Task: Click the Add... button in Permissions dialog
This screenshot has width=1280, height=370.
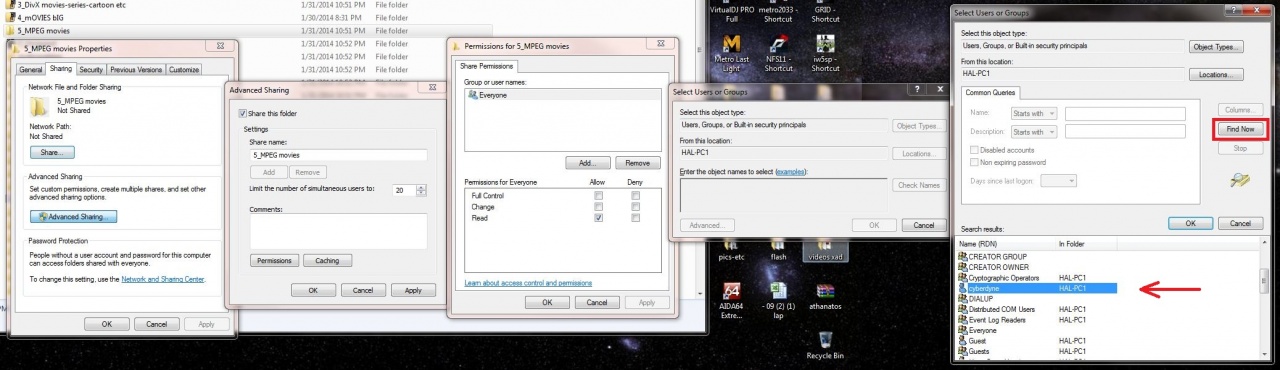Action: (x=587, y=163)
